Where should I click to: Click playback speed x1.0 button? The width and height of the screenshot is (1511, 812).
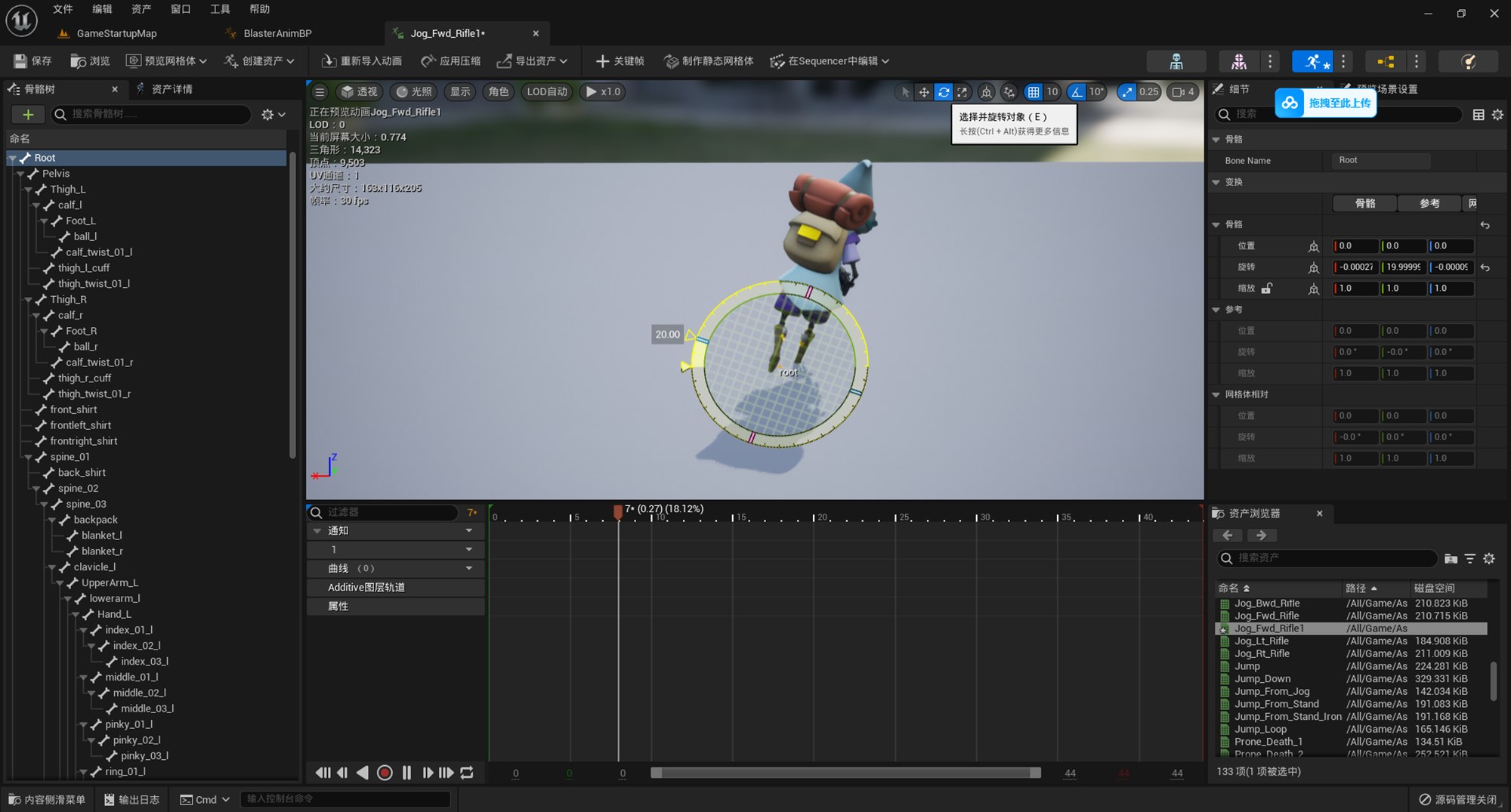[603, 92]
